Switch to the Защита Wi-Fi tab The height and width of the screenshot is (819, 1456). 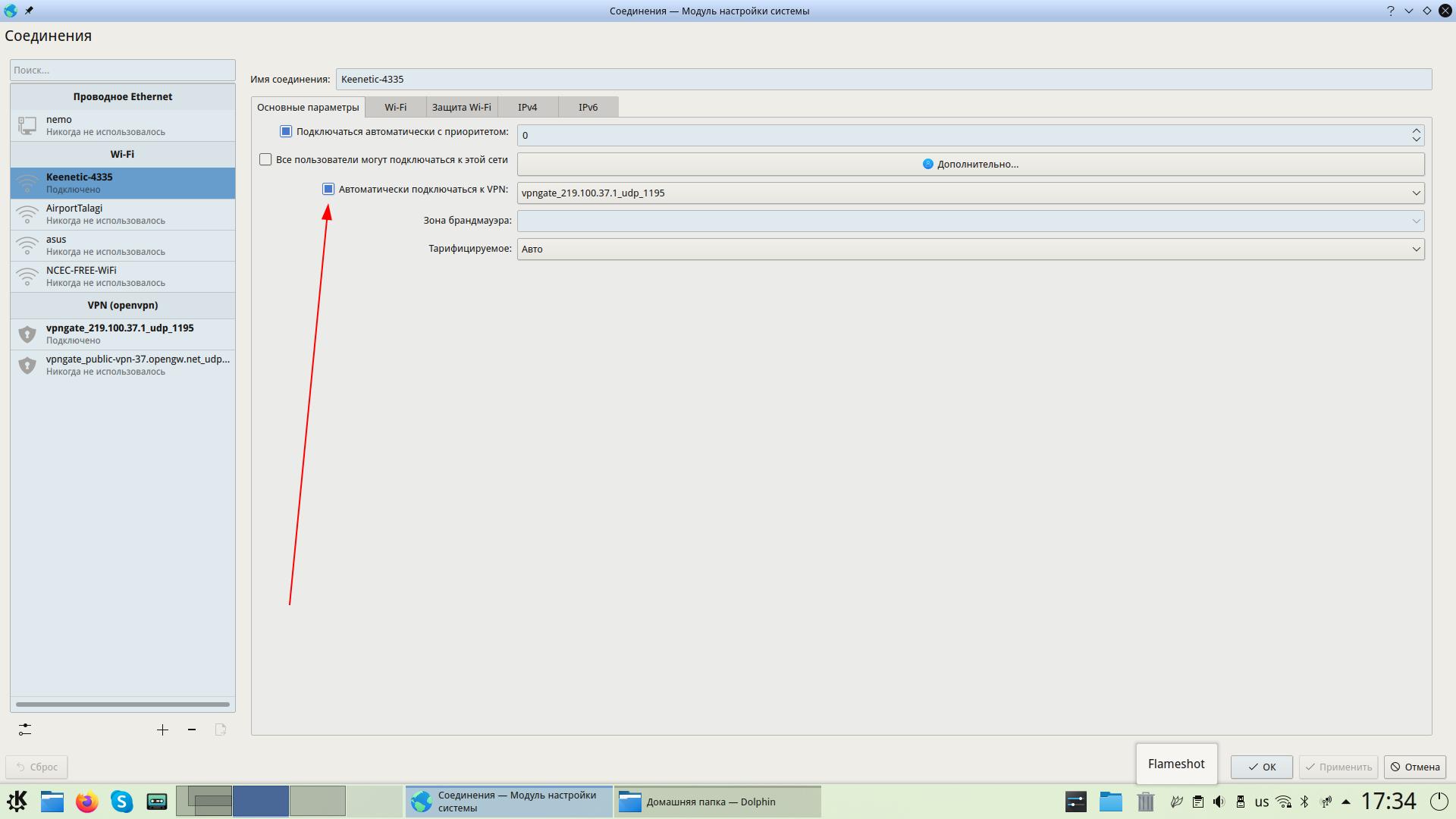click(x=461, y=108)
